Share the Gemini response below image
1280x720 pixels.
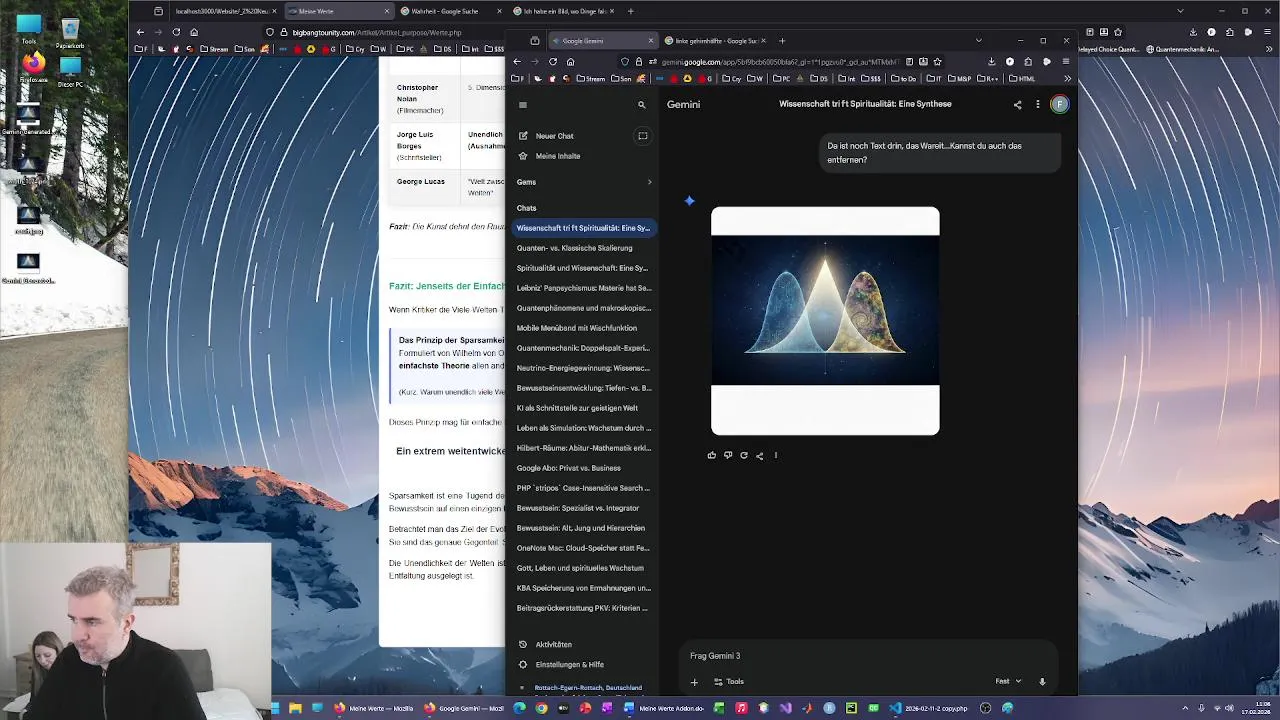760,455
